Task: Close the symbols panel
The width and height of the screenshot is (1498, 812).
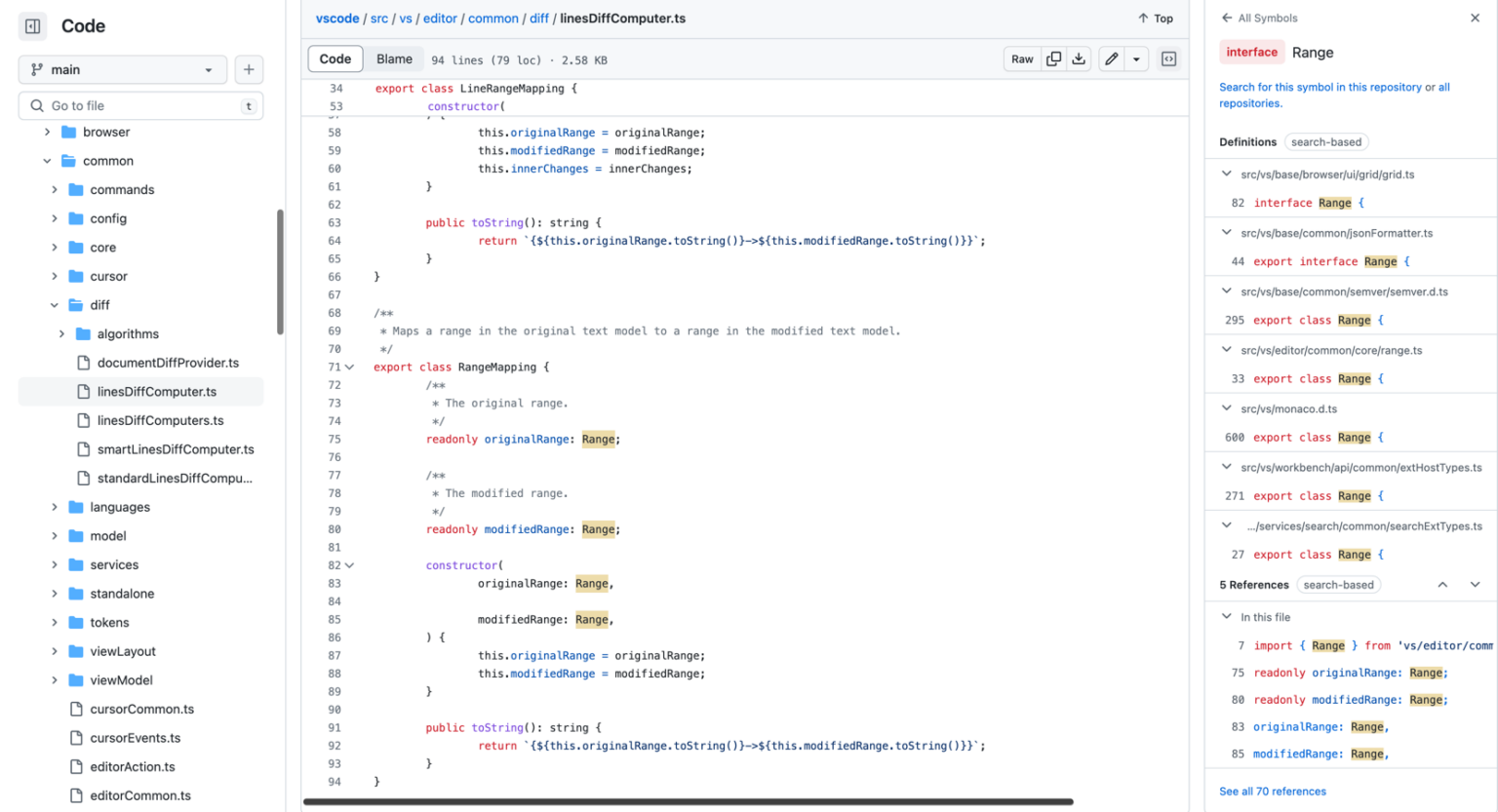Action: 1475,18
